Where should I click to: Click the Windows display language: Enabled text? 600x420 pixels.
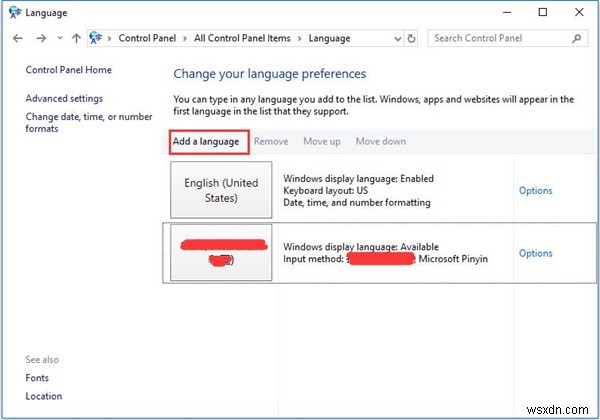coord(358,179)
